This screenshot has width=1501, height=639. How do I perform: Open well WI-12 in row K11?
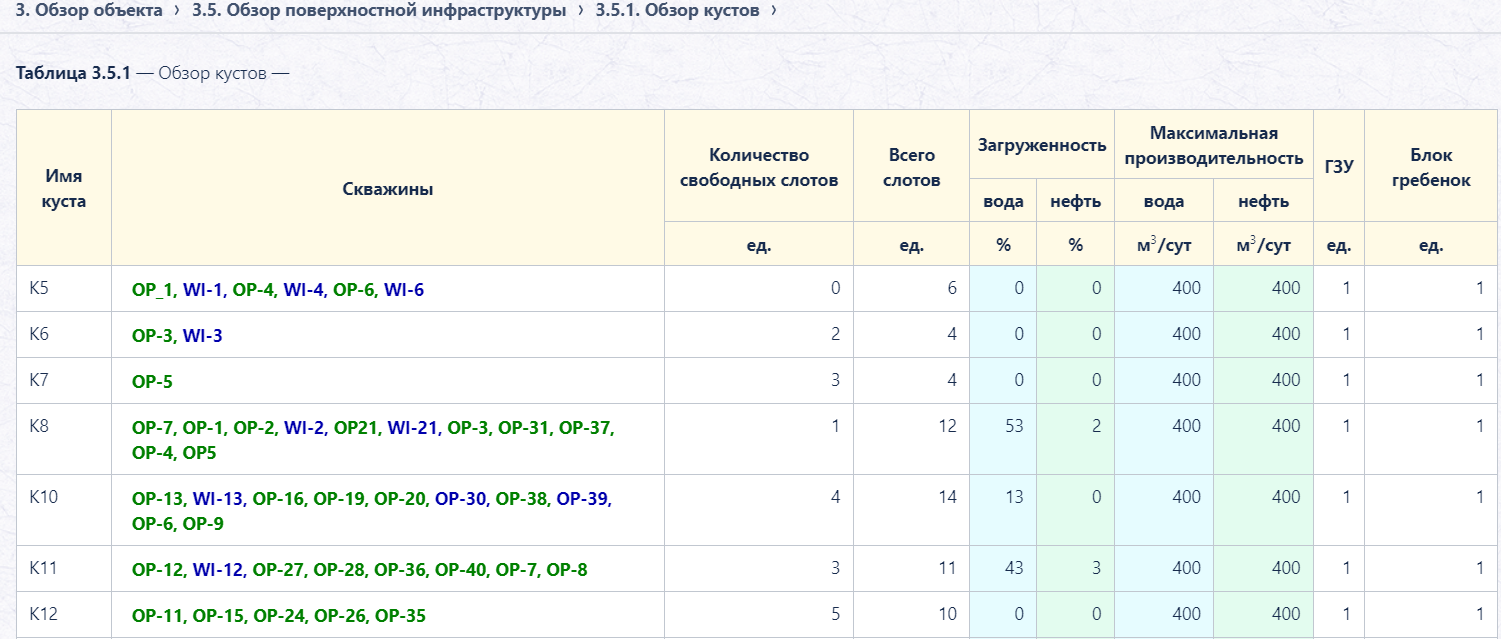[x=218, y=570]
